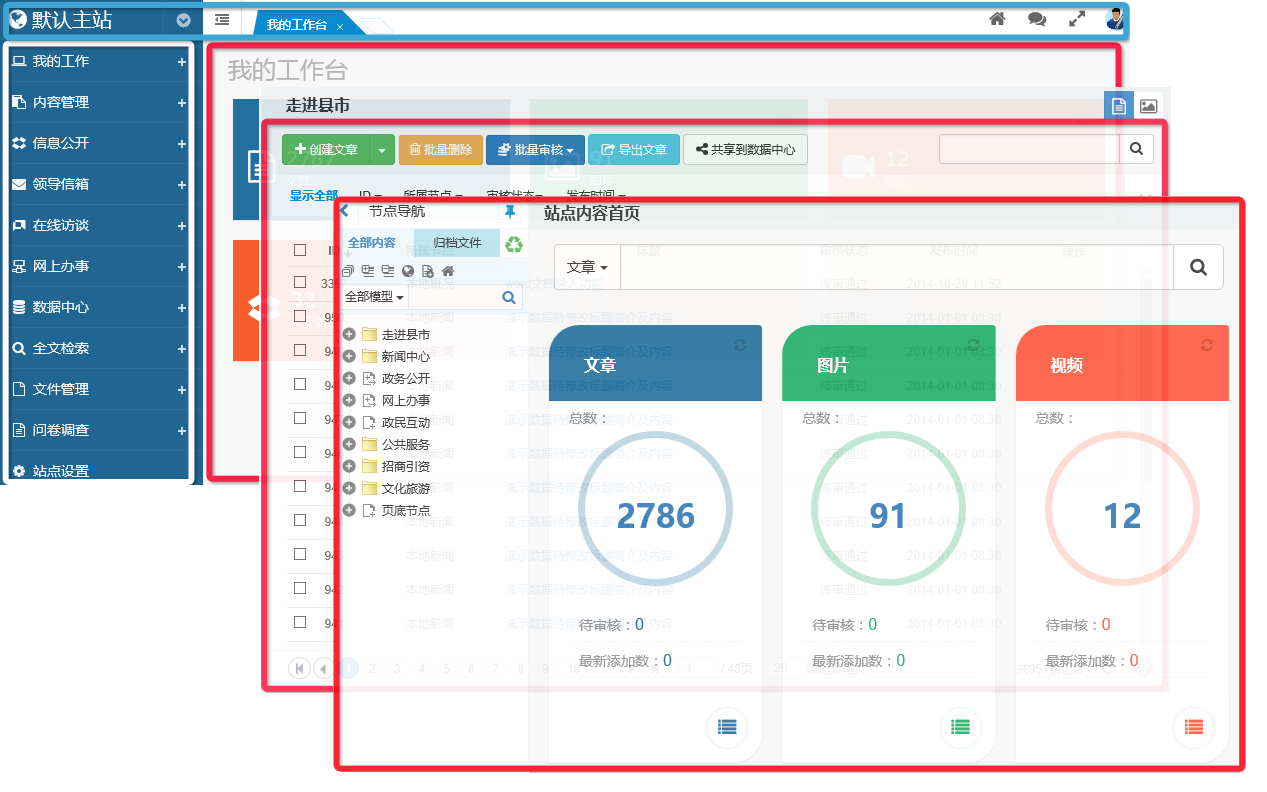Click the 导出文章 button
Image resolution: width=1267 pixels, height=792 pixels.
point(634,150)
